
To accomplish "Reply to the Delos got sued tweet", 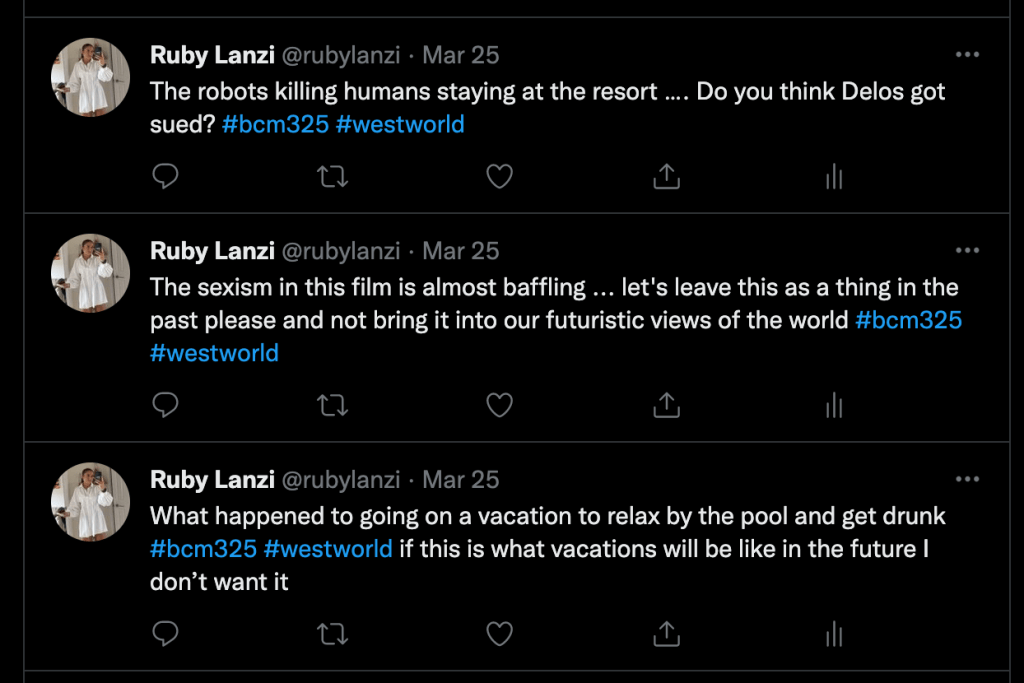I will (x=166, y=177).
